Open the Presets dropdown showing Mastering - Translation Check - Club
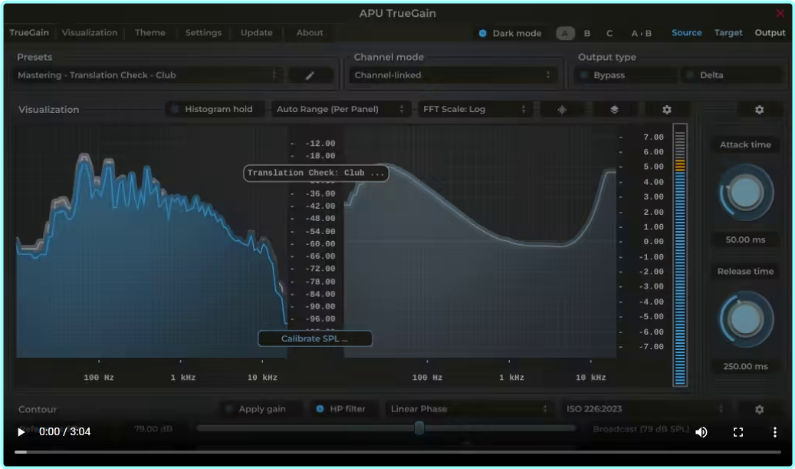 click(x=148, y=76)
